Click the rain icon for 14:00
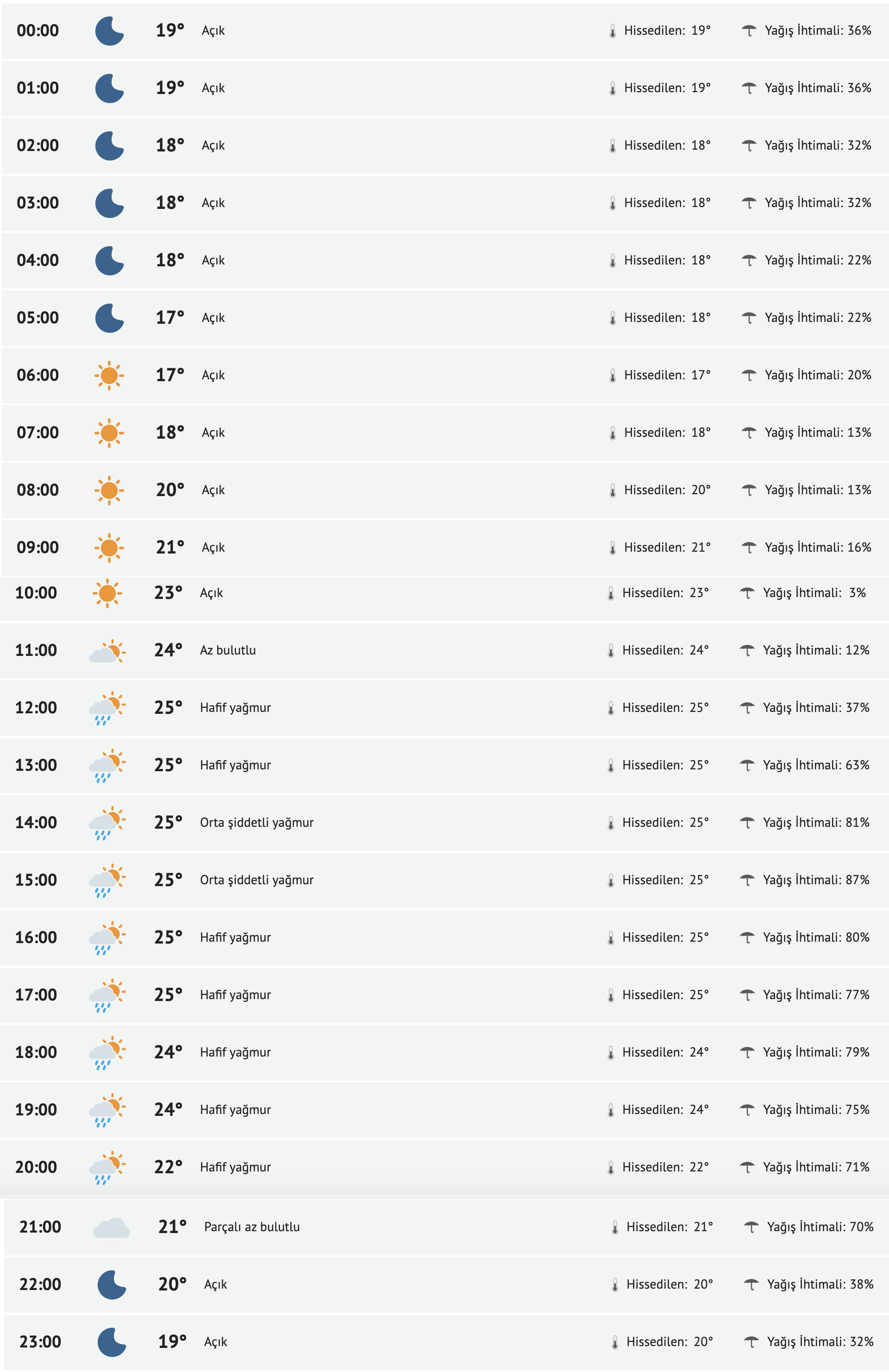Screen dimensions: 889x1372 point(107,823)
